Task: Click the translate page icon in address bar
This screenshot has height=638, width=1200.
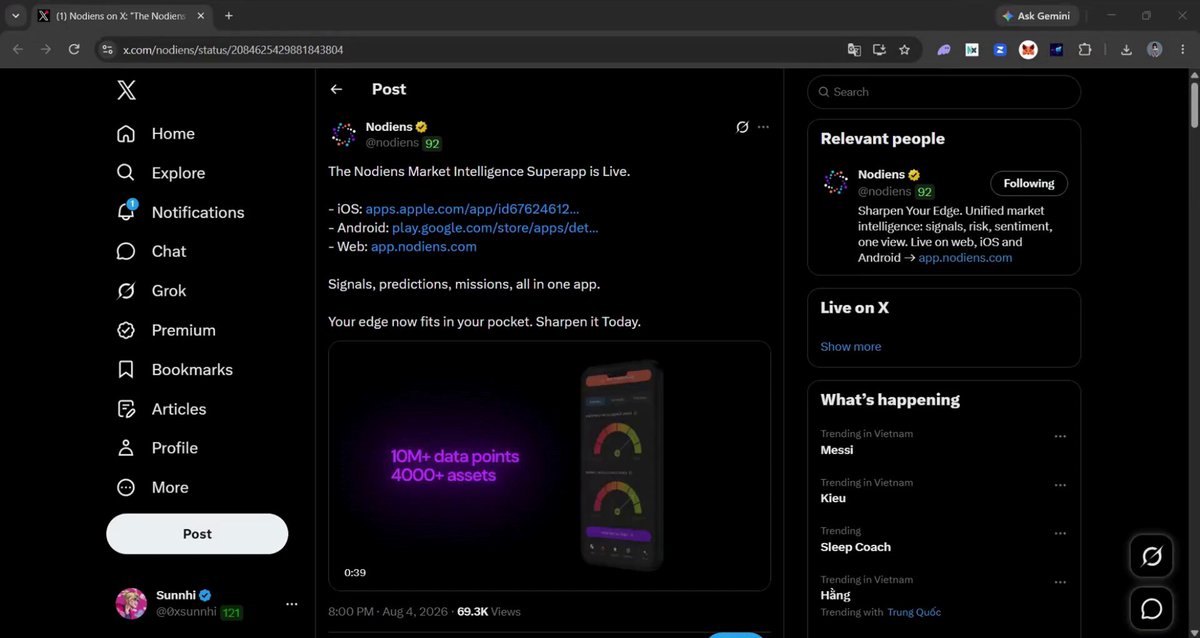Action: pos(854,49)
